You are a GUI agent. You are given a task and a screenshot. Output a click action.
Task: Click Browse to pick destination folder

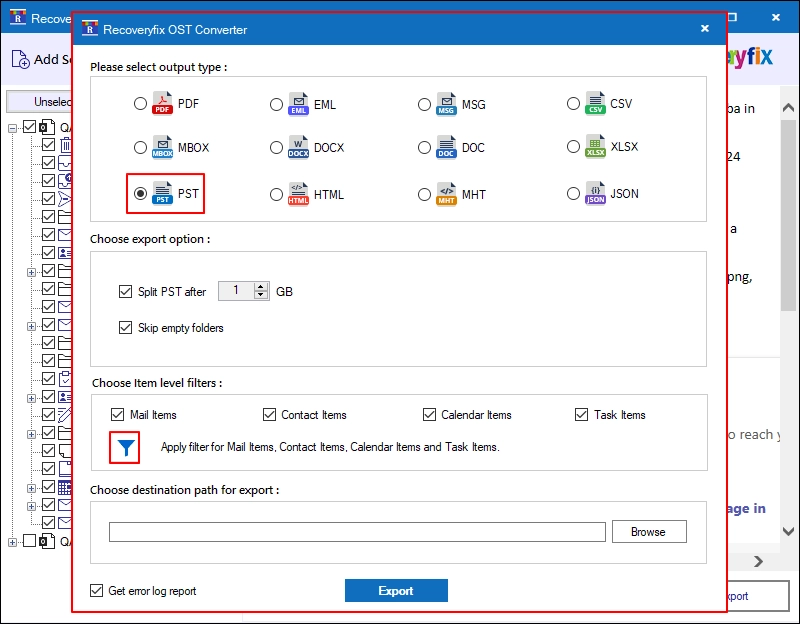click(x=649, y=532)
